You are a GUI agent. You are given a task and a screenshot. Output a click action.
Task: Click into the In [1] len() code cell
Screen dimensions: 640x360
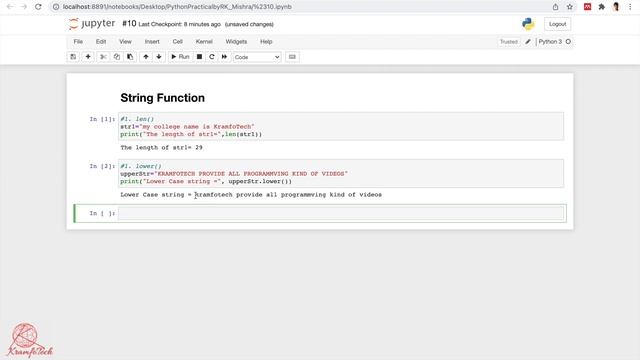tap(341, 127)
